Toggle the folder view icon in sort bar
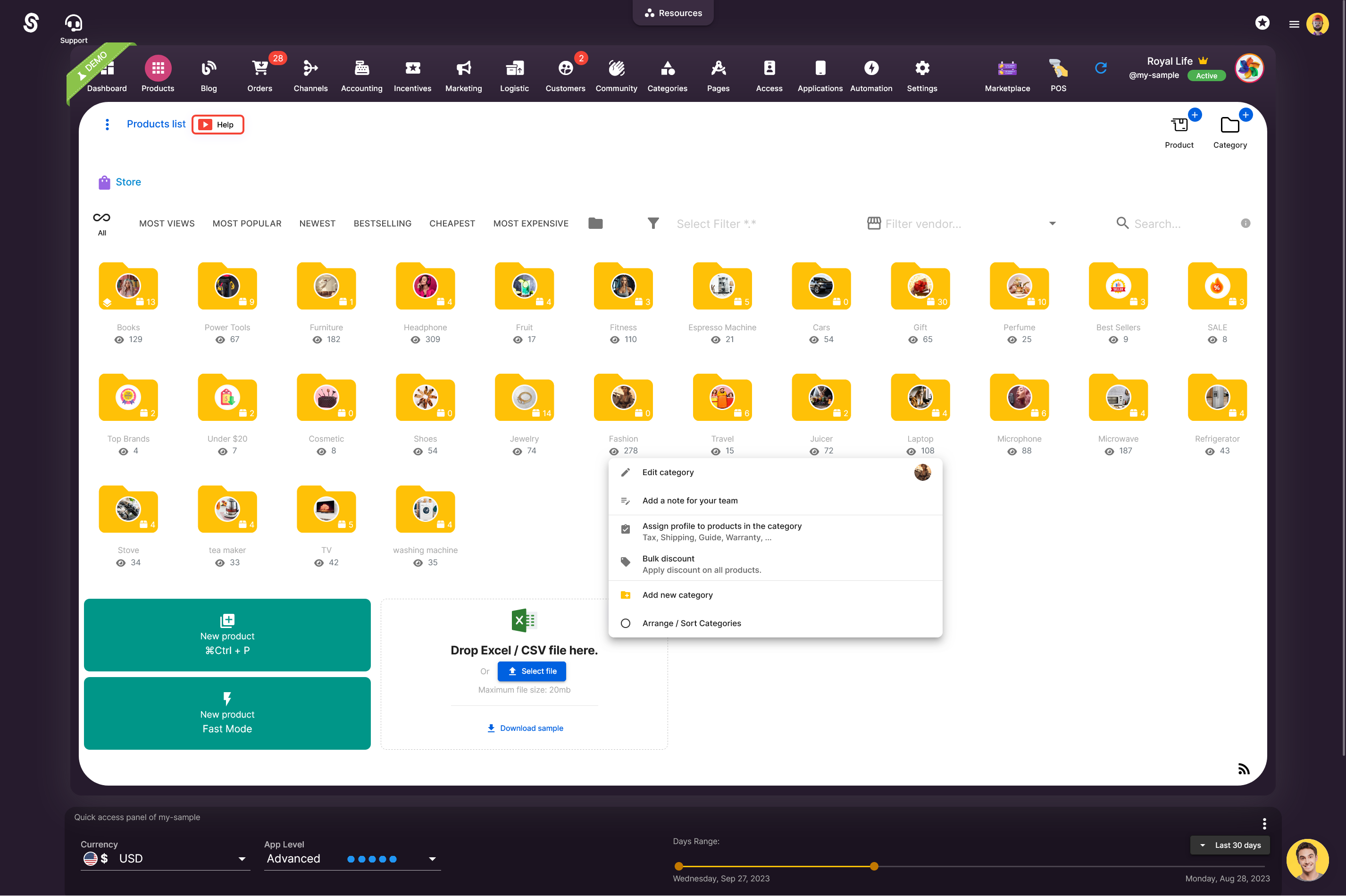The height and width of the screenshot is (896, 1346). tap(595, 224)
